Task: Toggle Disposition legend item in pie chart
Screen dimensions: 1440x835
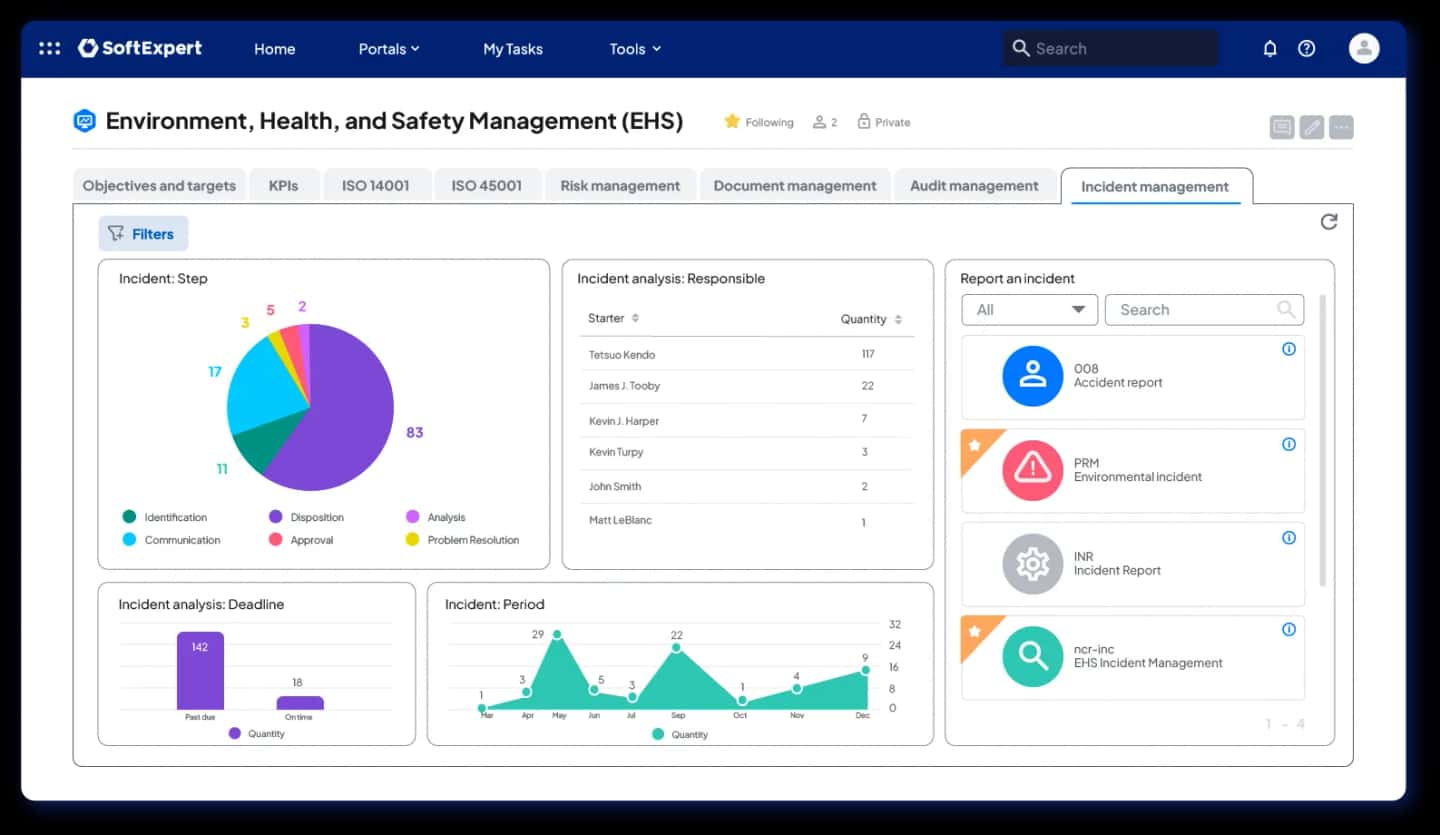Action: point(306,517)
